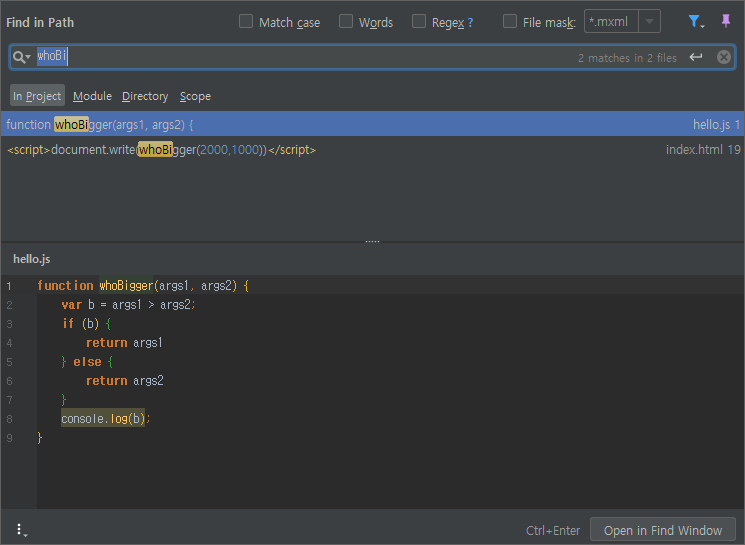The width and height of the screenshot is (745, 545).
Task: Click Open in Find Window button
Action: coord(663,530)
